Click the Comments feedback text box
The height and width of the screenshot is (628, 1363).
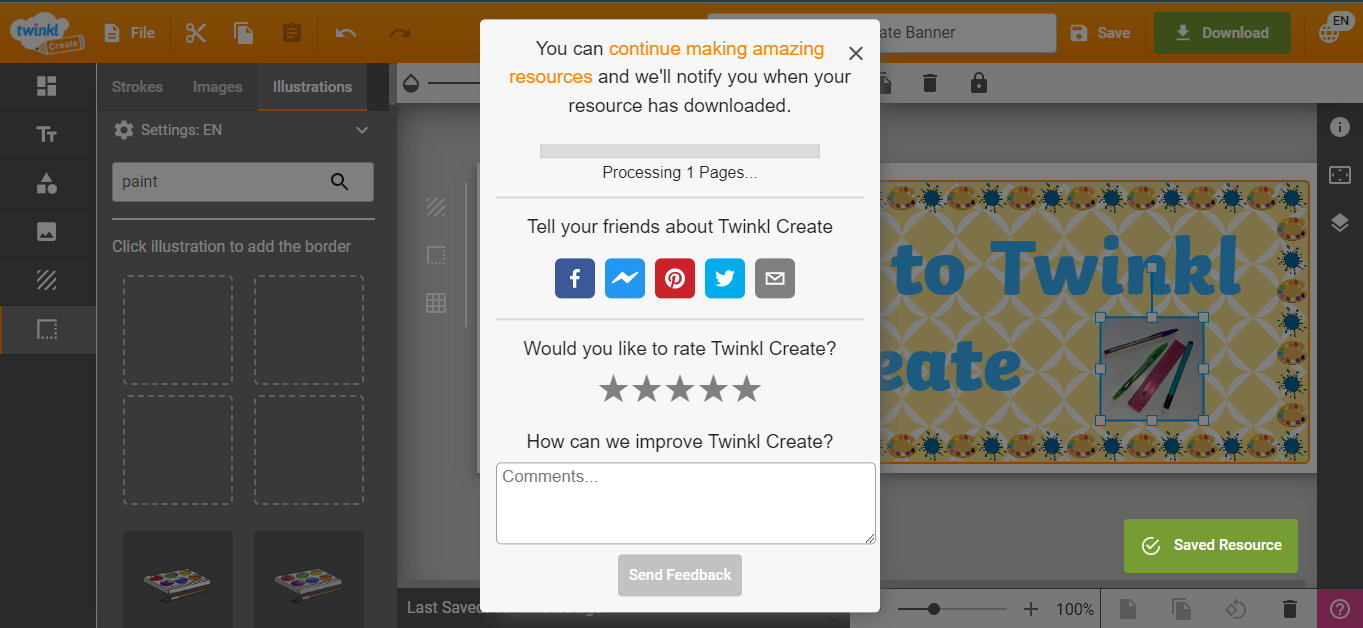coord(685,503)
